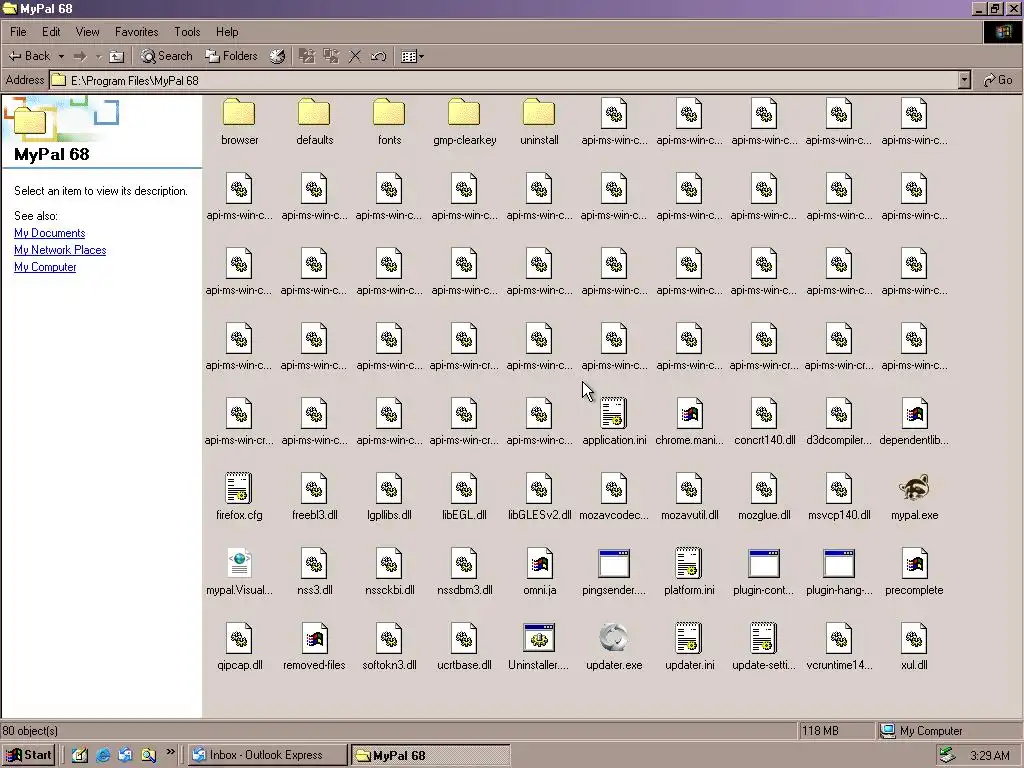This screenshot has height=768, width=1024.
Task: Open the Help menu
Action: click(227, 31)
